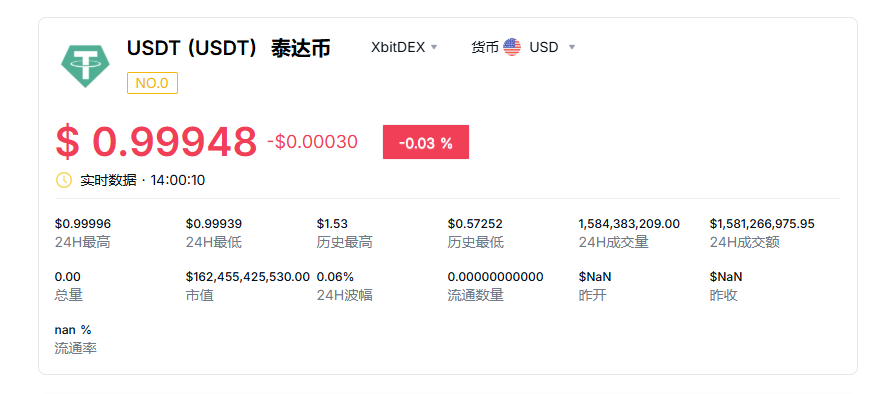Click the -$0.00030 price change text
Viewport: 888px width, 394px height.
click(313, 142)
